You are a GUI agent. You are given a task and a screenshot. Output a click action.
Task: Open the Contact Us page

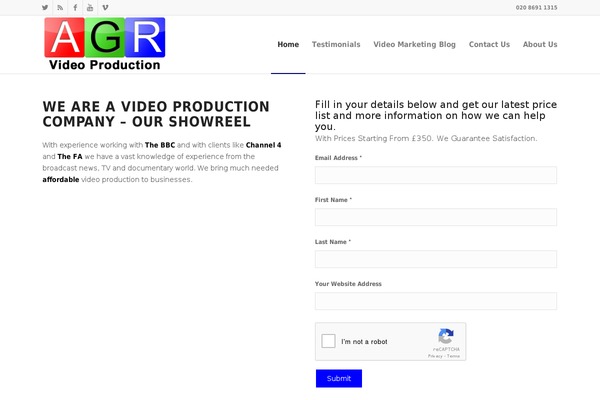(489, 44)
